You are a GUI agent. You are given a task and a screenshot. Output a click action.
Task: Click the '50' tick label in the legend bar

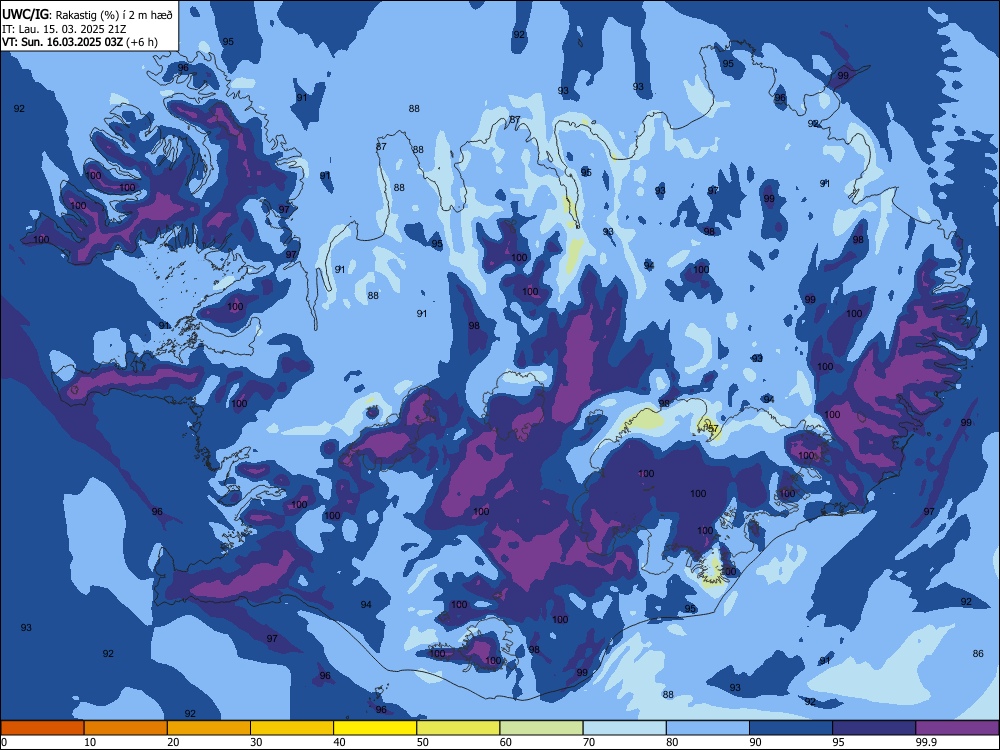click(422, 742)
